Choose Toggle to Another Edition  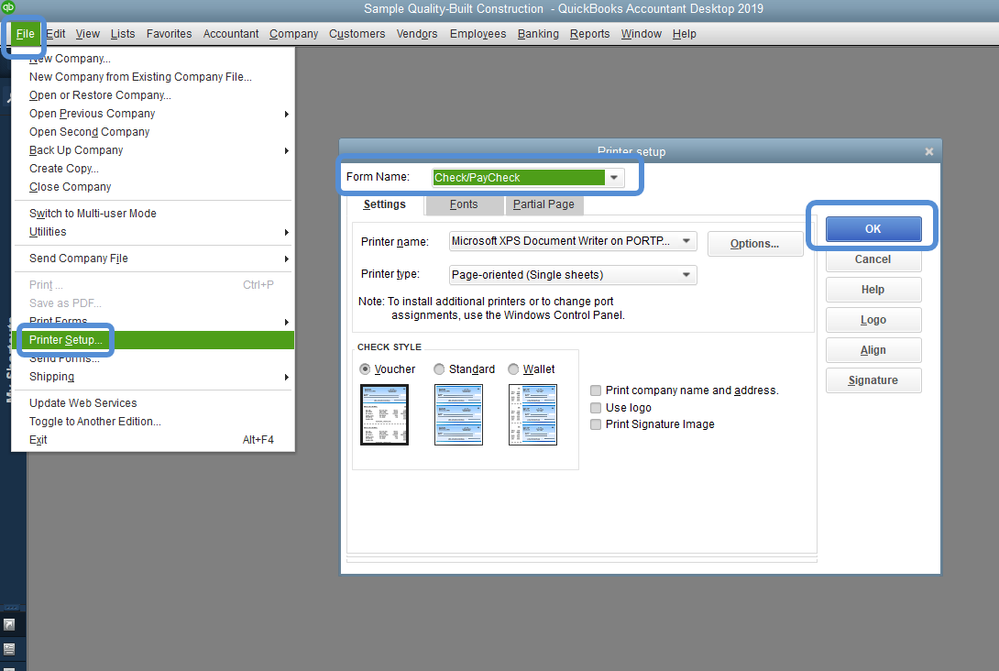pyautogui.click(x=153, y=421)
